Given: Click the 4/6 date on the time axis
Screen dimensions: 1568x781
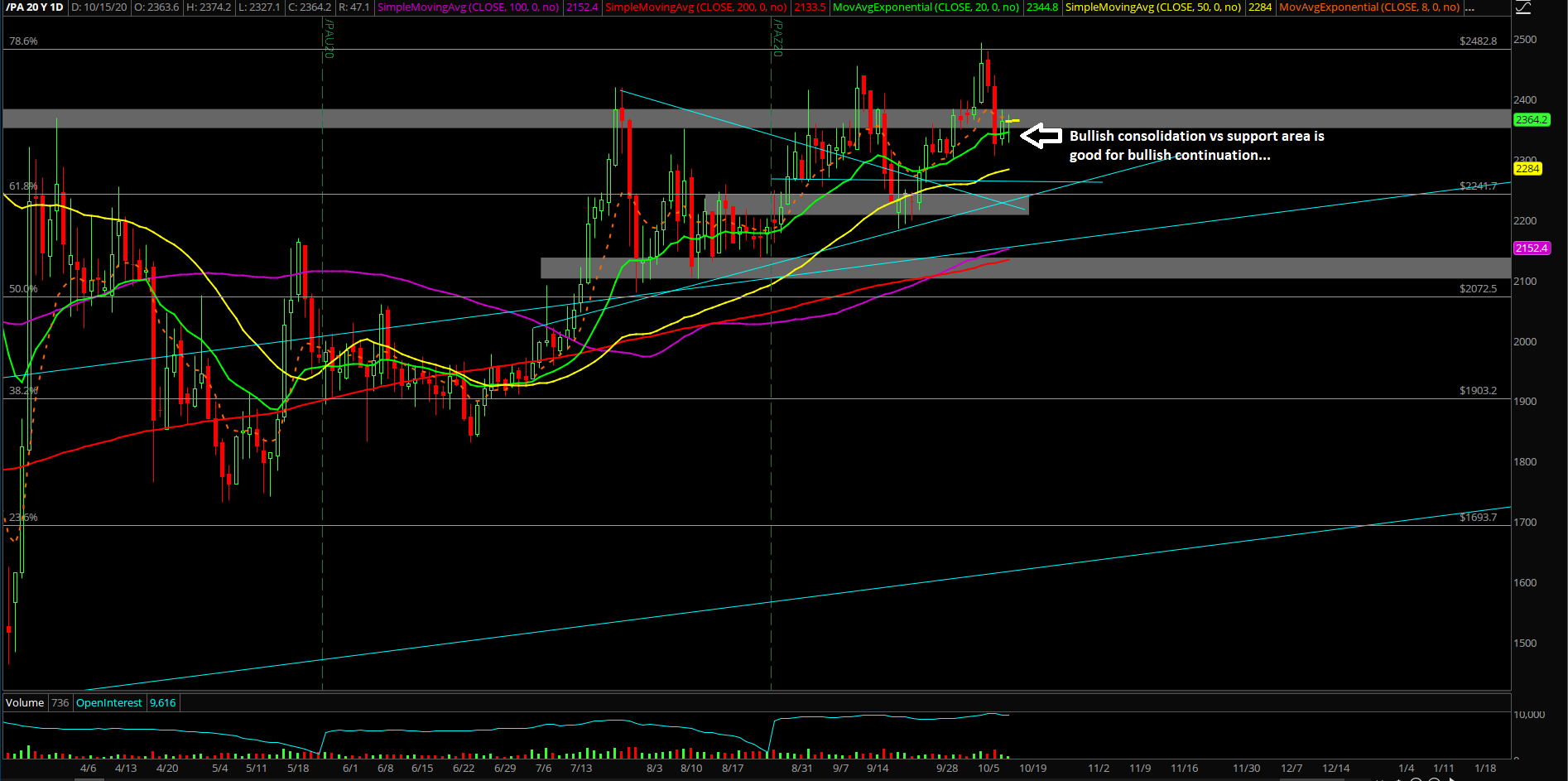Looking at the screenshot, I should 88,769.
